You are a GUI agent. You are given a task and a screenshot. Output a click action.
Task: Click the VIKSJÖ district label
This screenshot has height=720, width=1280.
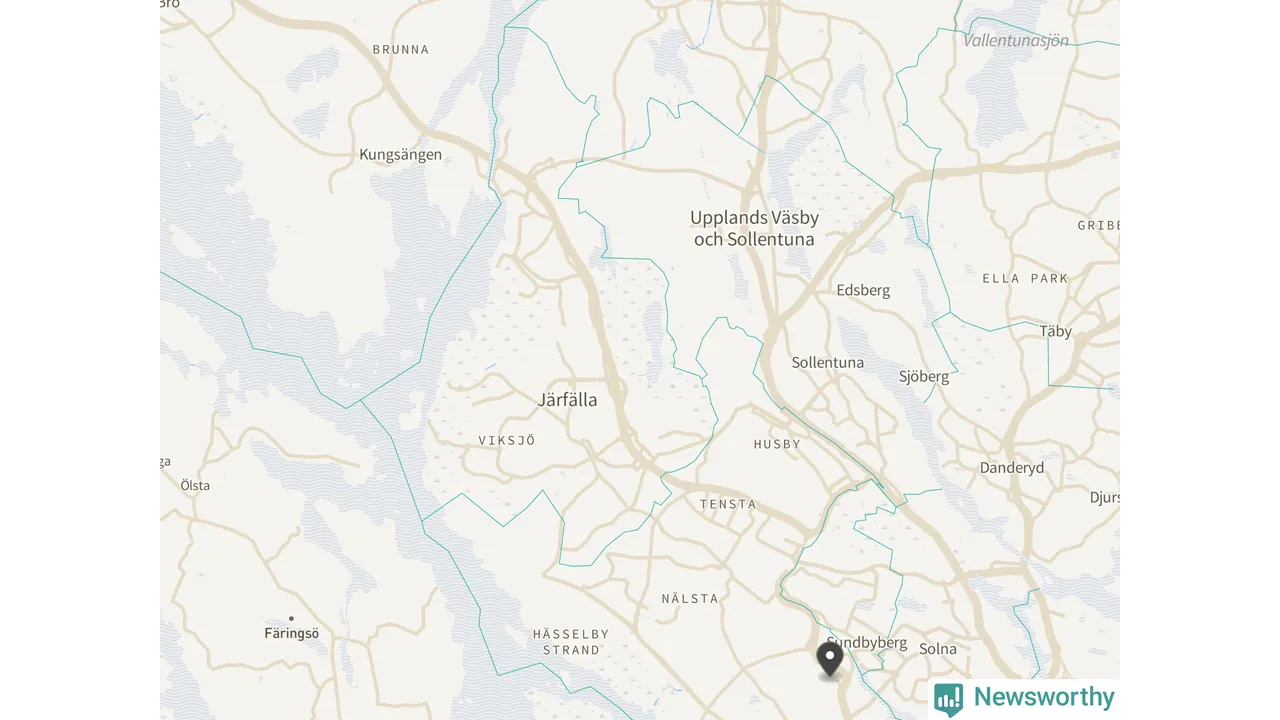tap(507, 441)
